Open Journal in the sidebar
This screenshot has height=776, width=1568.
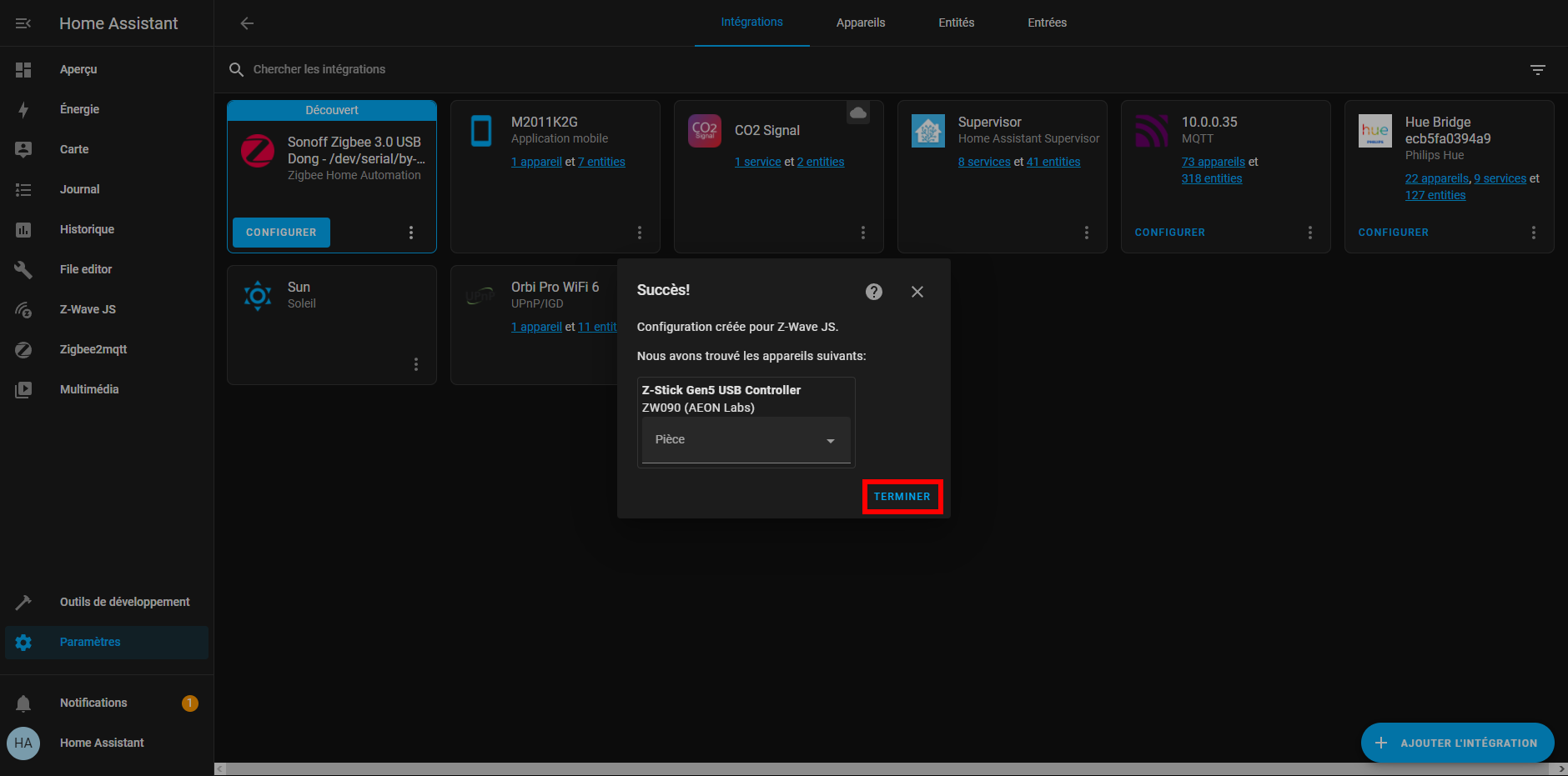[x=107, y=189]
